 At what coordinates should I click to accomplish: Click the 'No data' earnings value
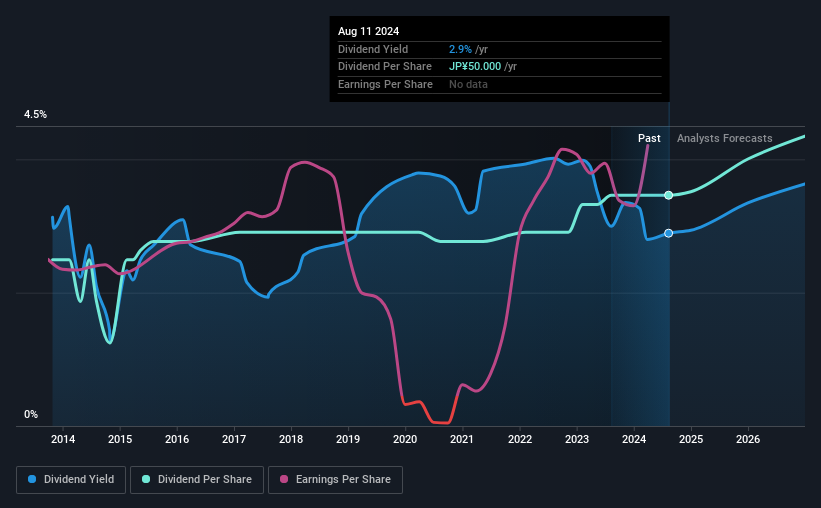[468, 84]
